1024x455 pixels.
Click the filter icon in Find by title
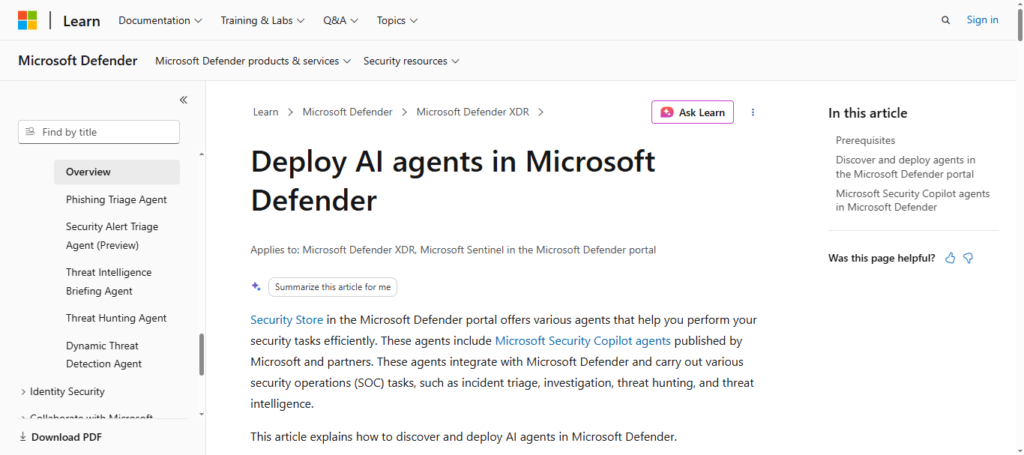coord(30,132)
